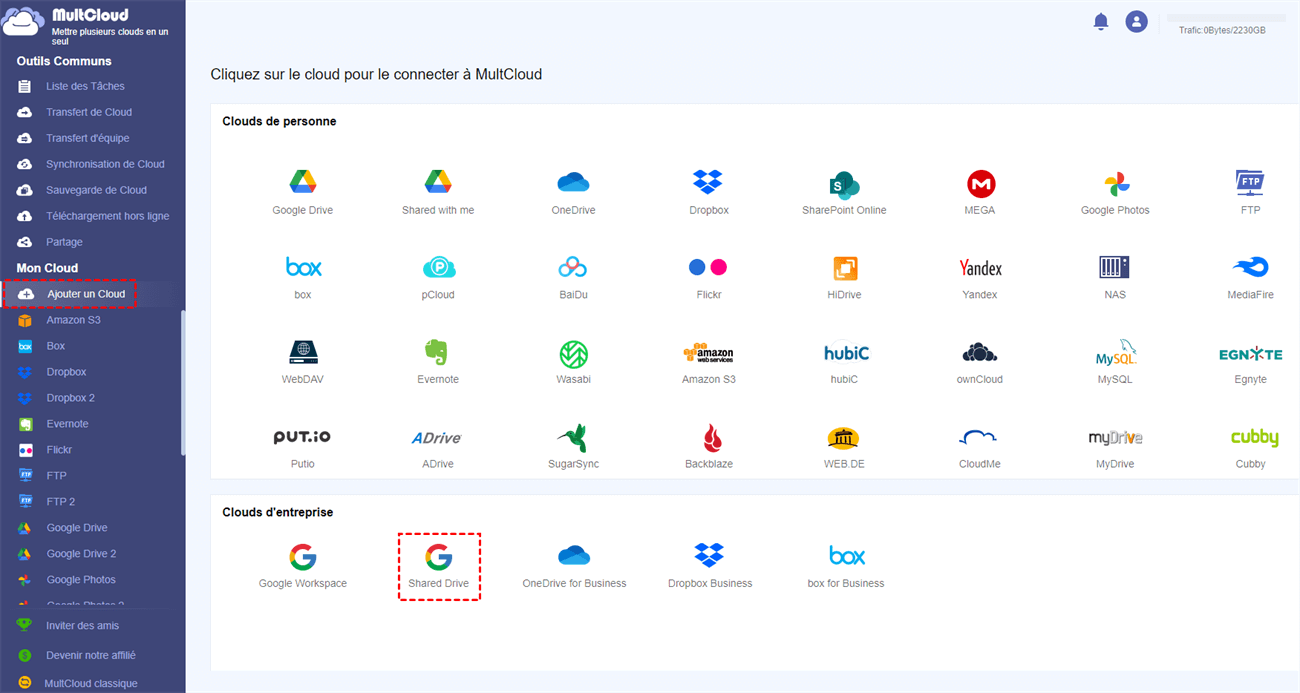Viewport: 1300px width, 693px height.
Task: Pick the ownCloud icon
Action: point(980,352)
